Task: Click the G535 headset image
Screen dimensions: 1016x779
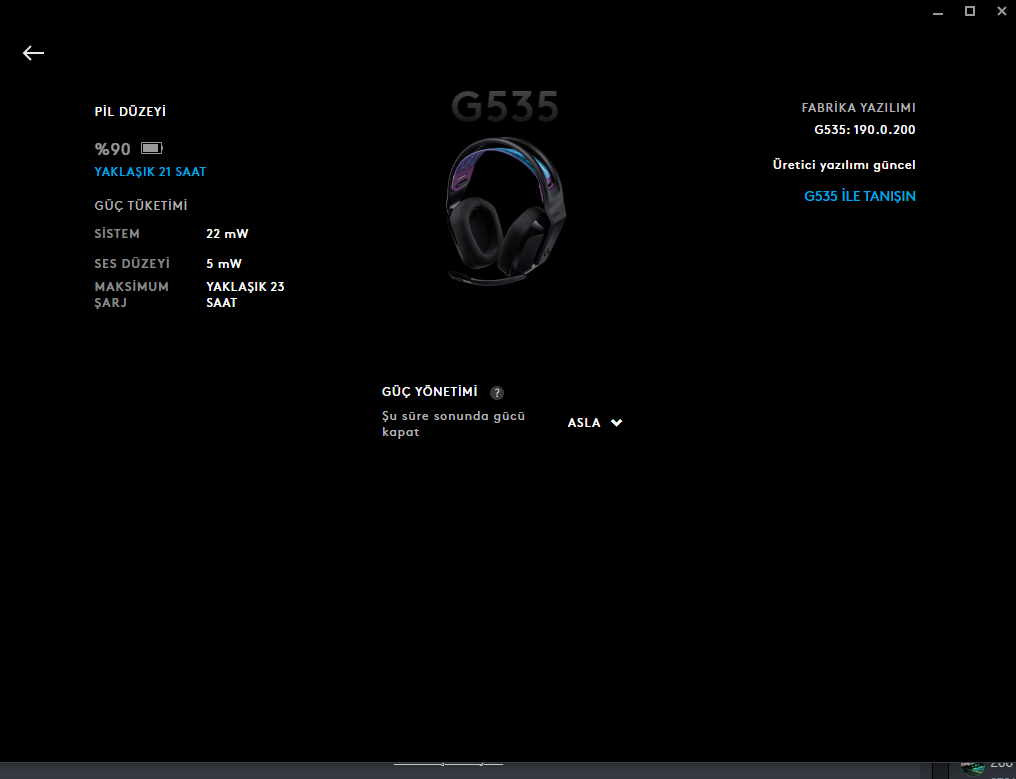Action: [505, 211]
